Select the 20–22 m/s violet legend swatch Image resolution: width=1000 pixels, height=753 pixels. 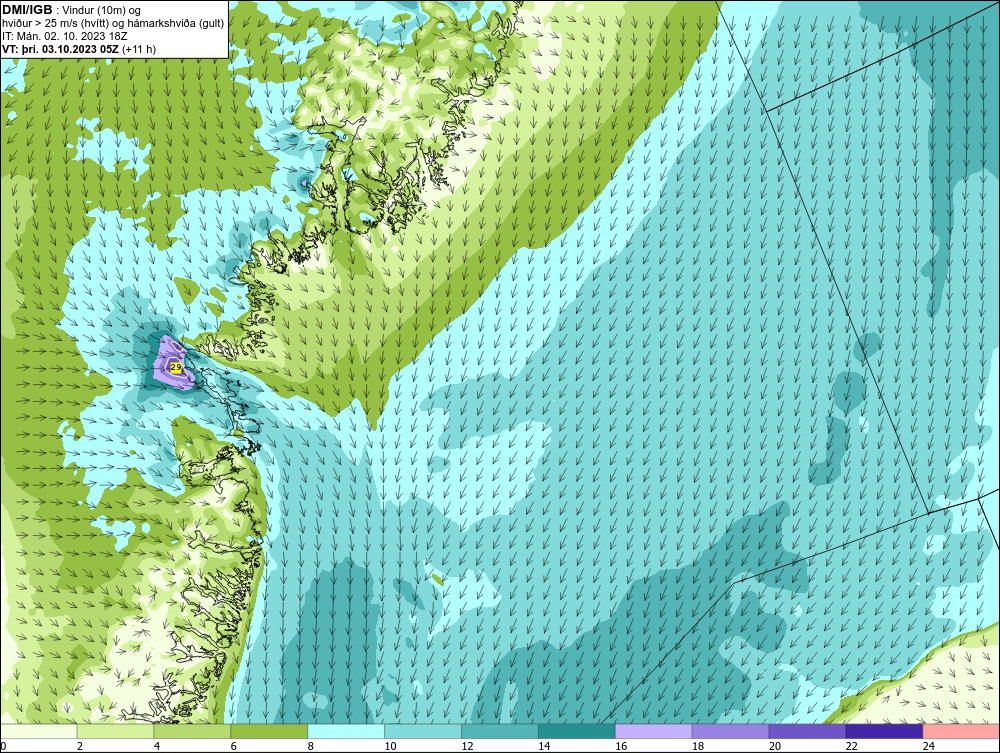807,731
